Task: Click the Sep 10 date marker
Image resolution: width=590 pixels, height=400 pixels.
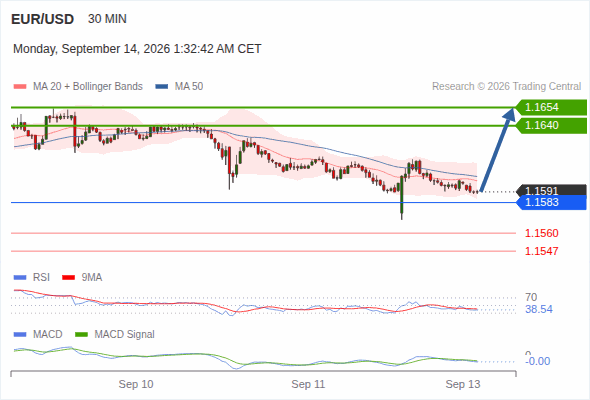Action: pos(136,384)
